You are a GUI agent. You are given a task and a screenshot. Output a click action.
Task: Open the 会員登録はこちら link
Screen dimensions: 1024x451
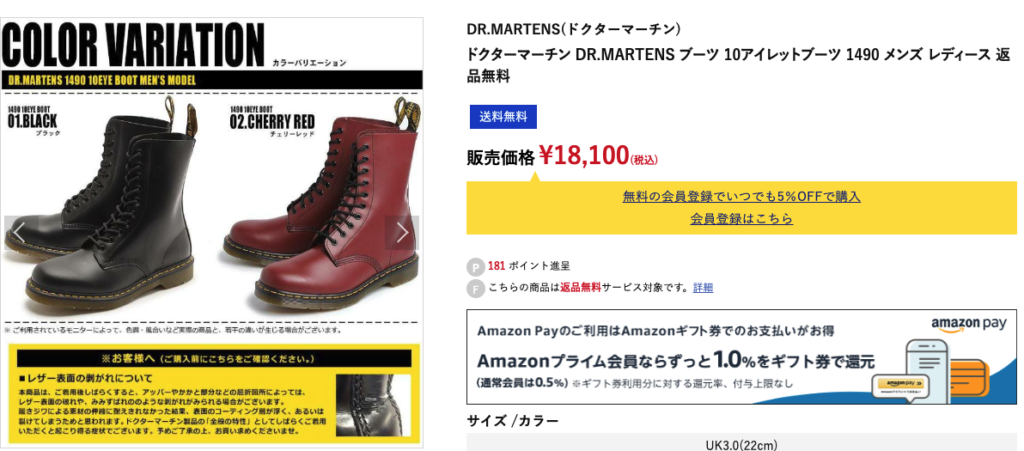(741, 219)
